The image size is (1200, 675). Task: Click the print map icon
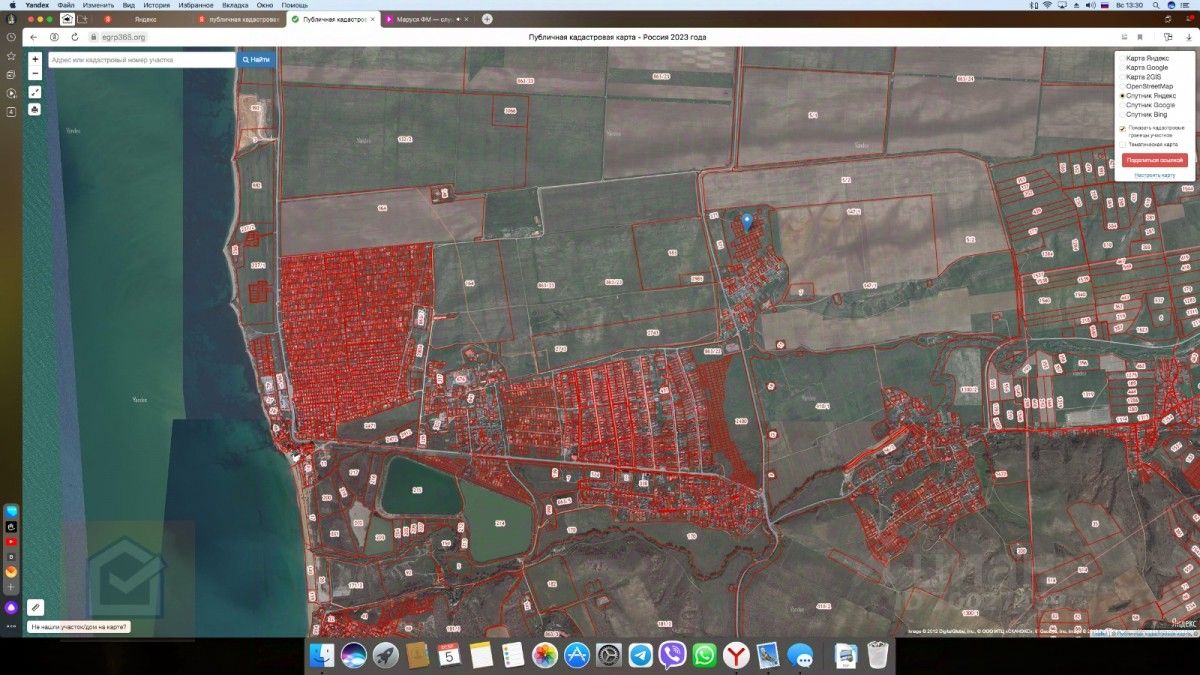[35, 108]
